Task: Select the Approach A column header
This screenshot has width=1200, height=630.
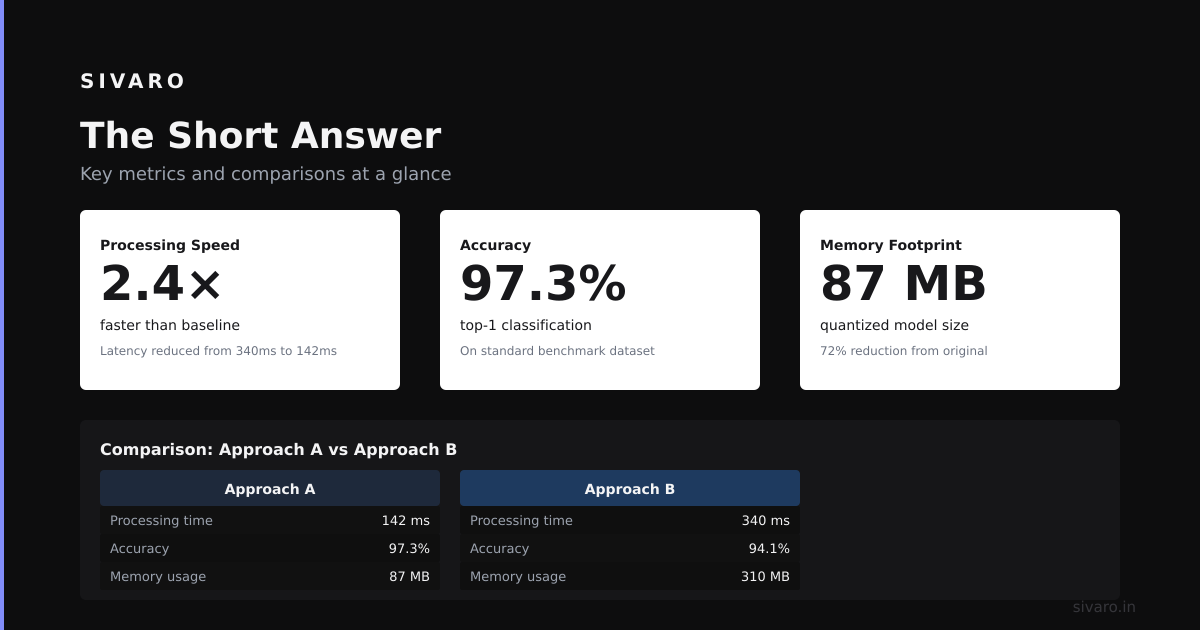Action: click(270, 488)
